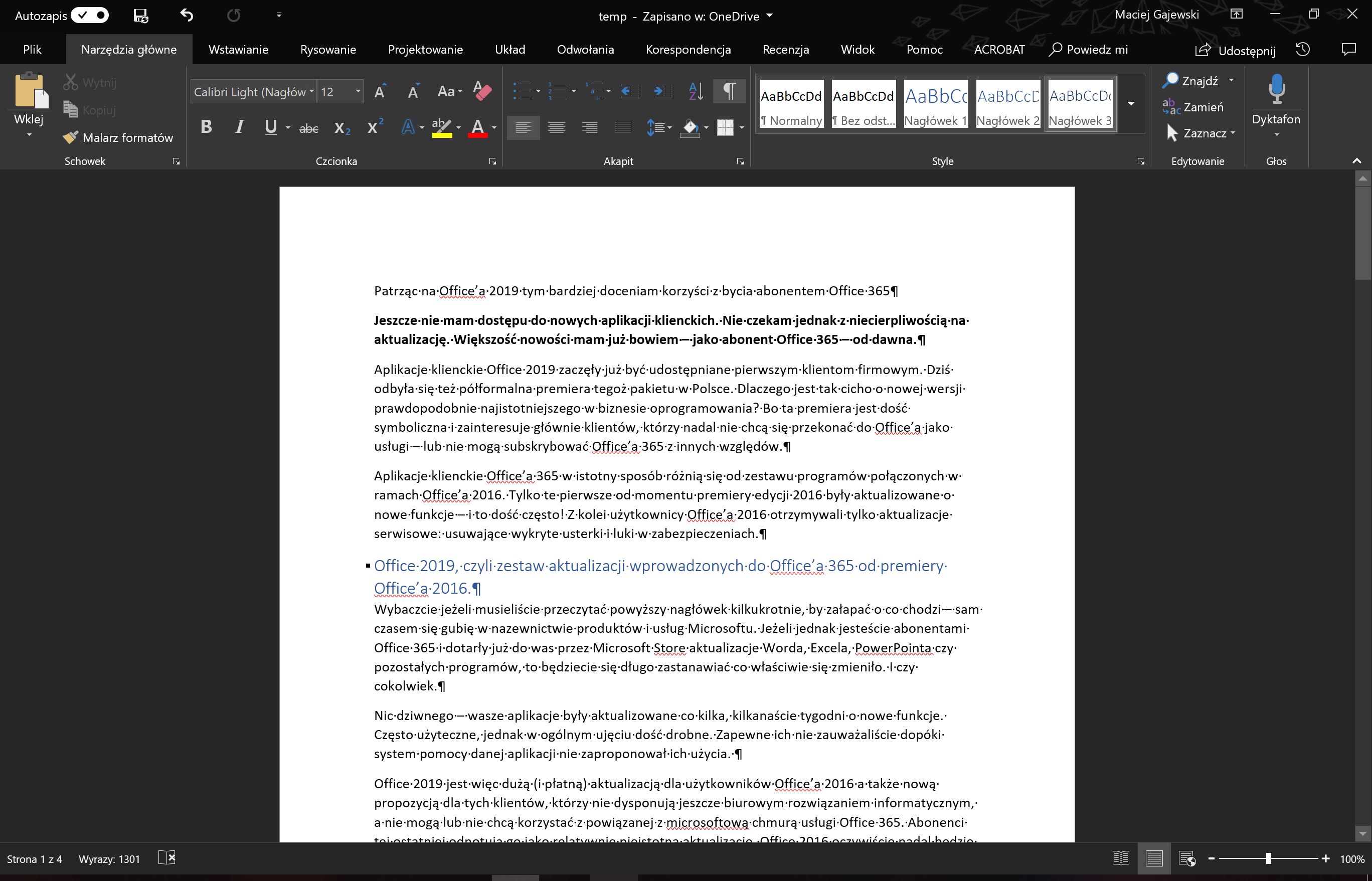
Task: Align text left
Action: click(523, 127)
